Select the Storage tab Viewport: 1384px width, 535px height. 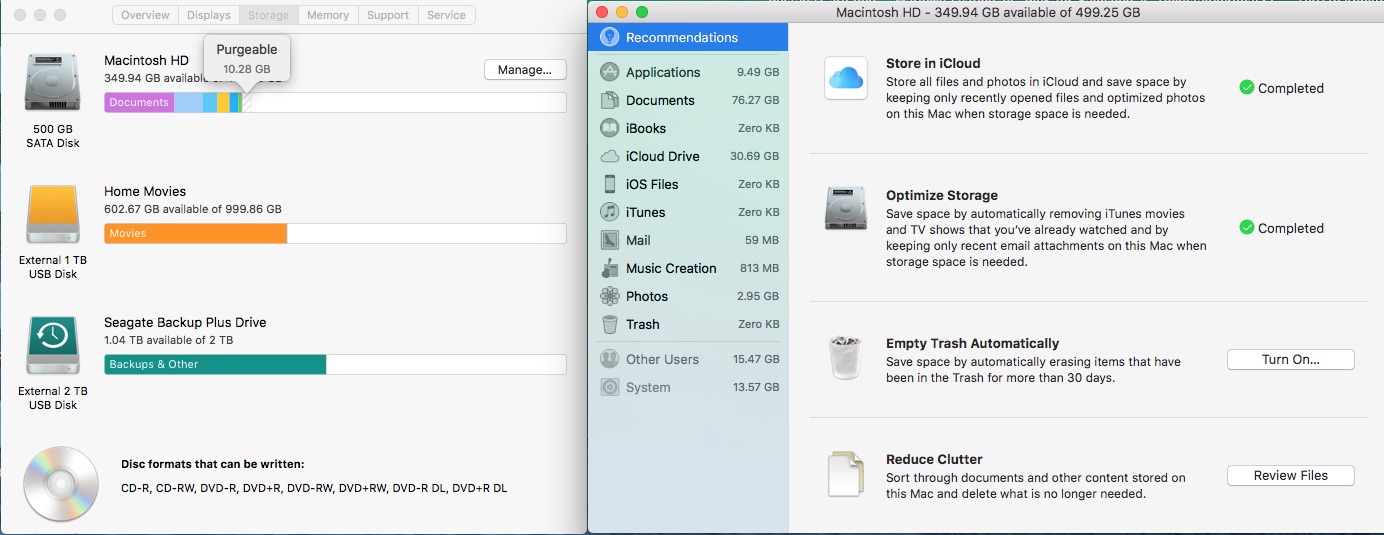268,15
